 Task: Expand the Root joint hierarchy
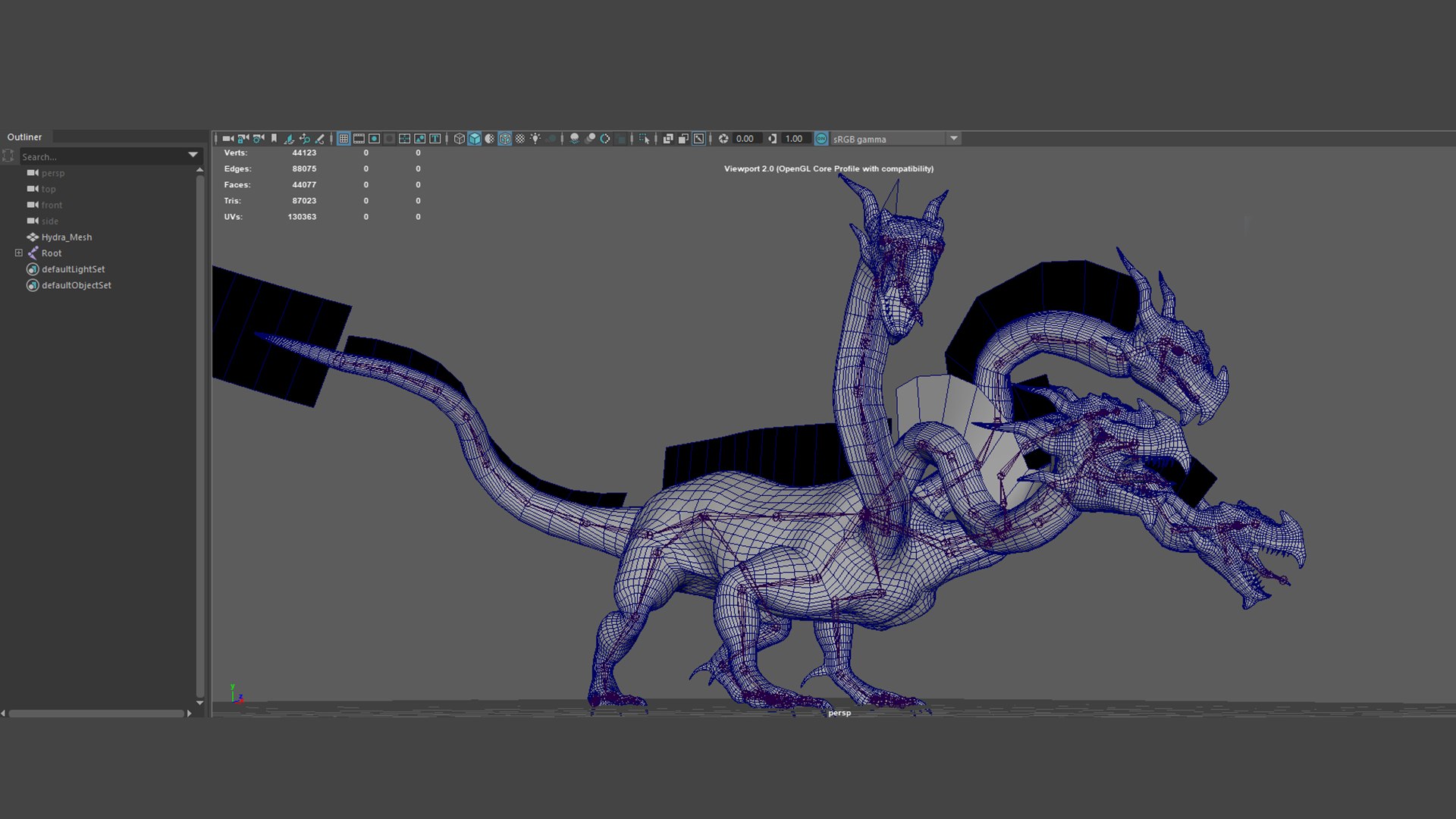pyautogui.click(x=19, y=253)
